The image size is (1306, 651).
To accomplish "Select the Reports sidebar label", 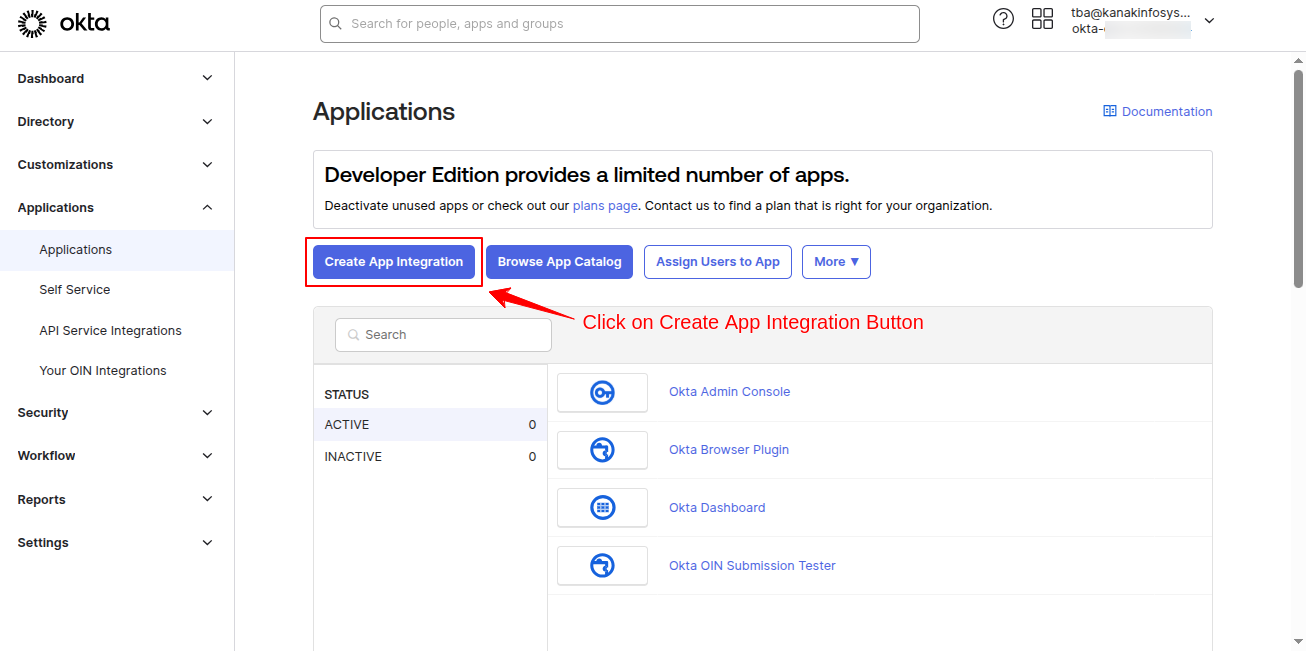I will [x=41, y=500].
